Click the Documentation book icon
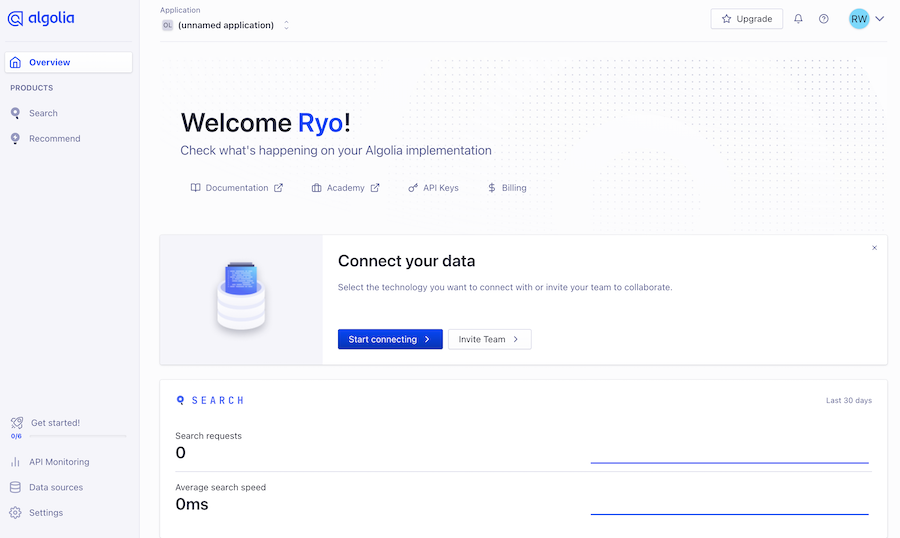Viewport: 900px width, 538px height. pyautogui.click(x=195, y=188)
